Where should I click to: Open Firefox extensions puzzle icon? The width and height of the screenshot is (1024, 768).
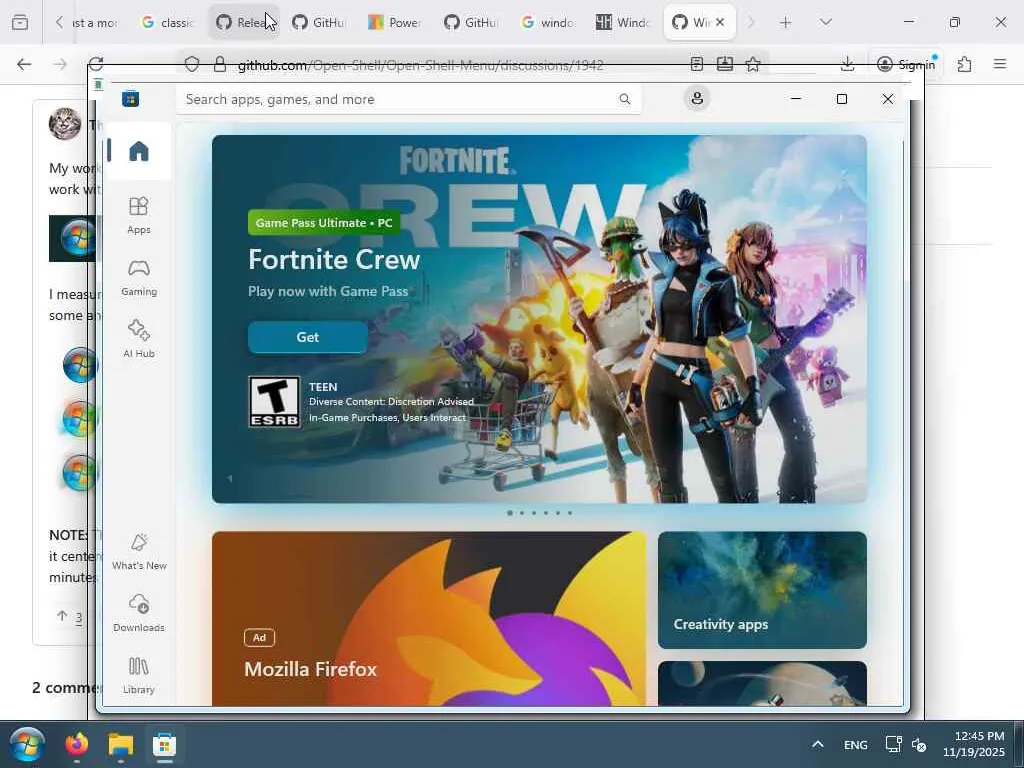click(x=964, y=64)
